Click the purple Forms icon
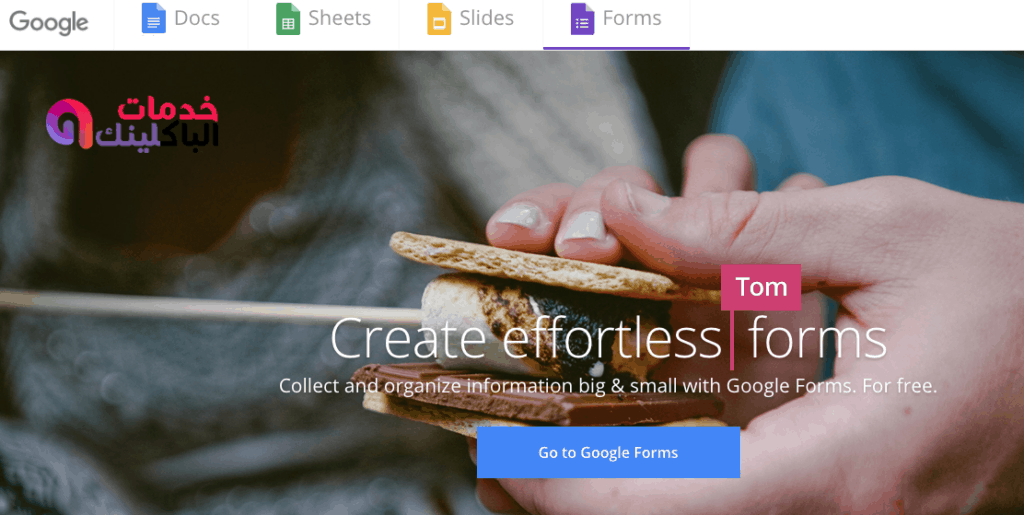 pos(583,18)
